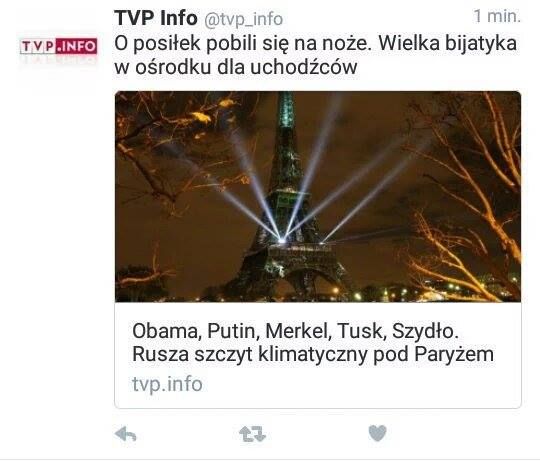Retweet the TVP Info post
Viewport: 540px width, 462px height.
252,434
